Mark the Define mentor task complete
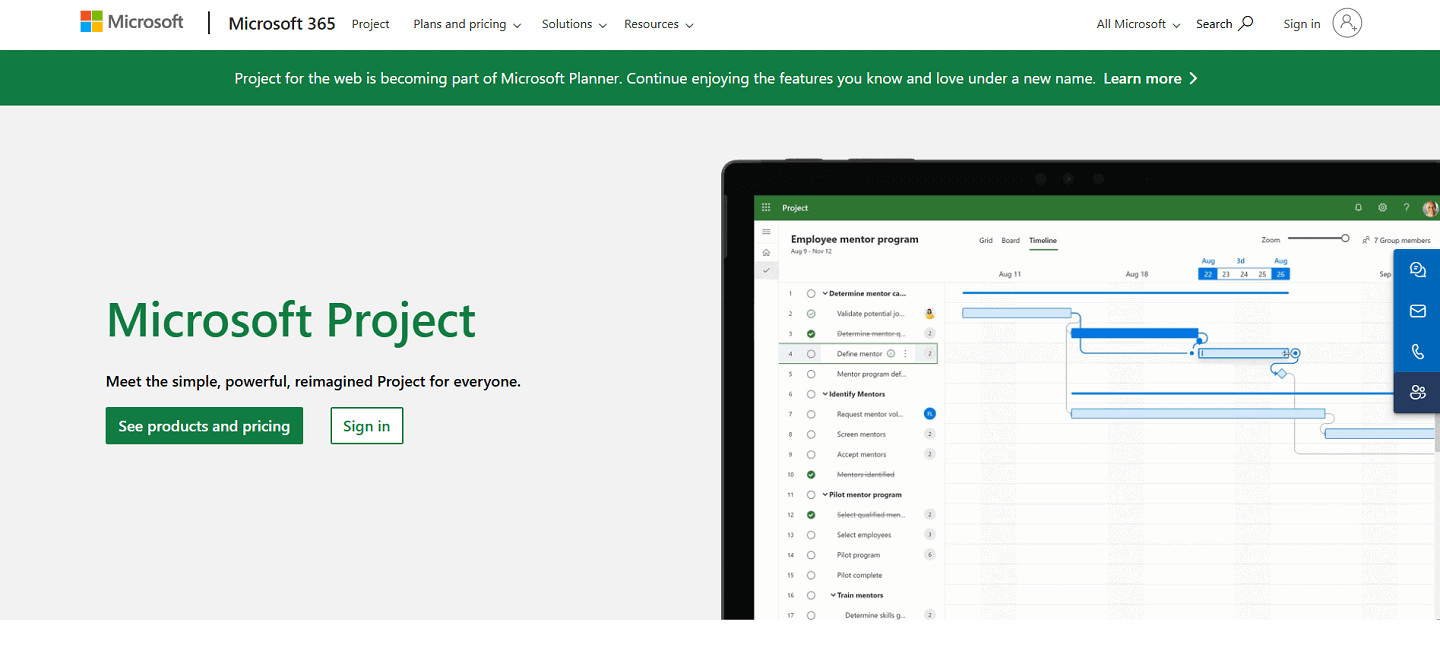 [811, 352]
